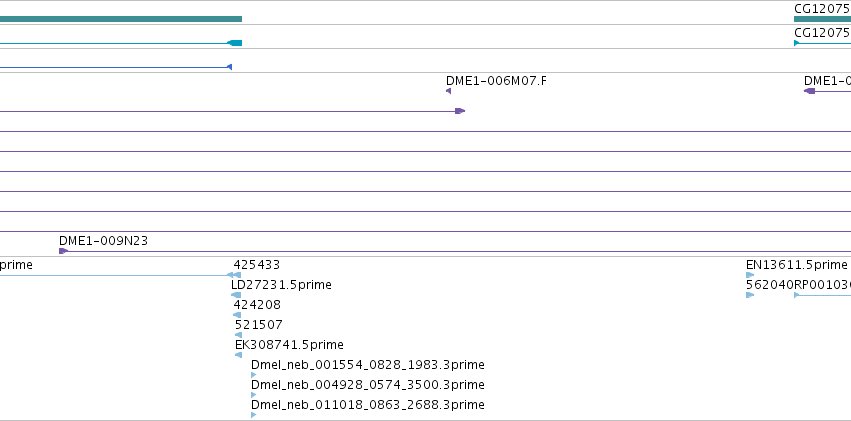
Task: Select the wide teal gene bar at the left
Action: (120, 19)
